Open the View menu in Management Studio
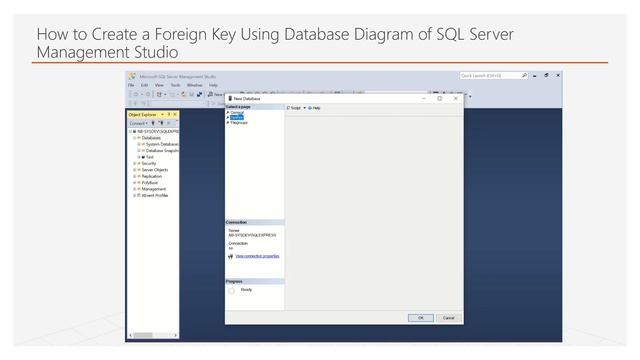This screenshot has width=640, height=360. [x=159, y=85]
